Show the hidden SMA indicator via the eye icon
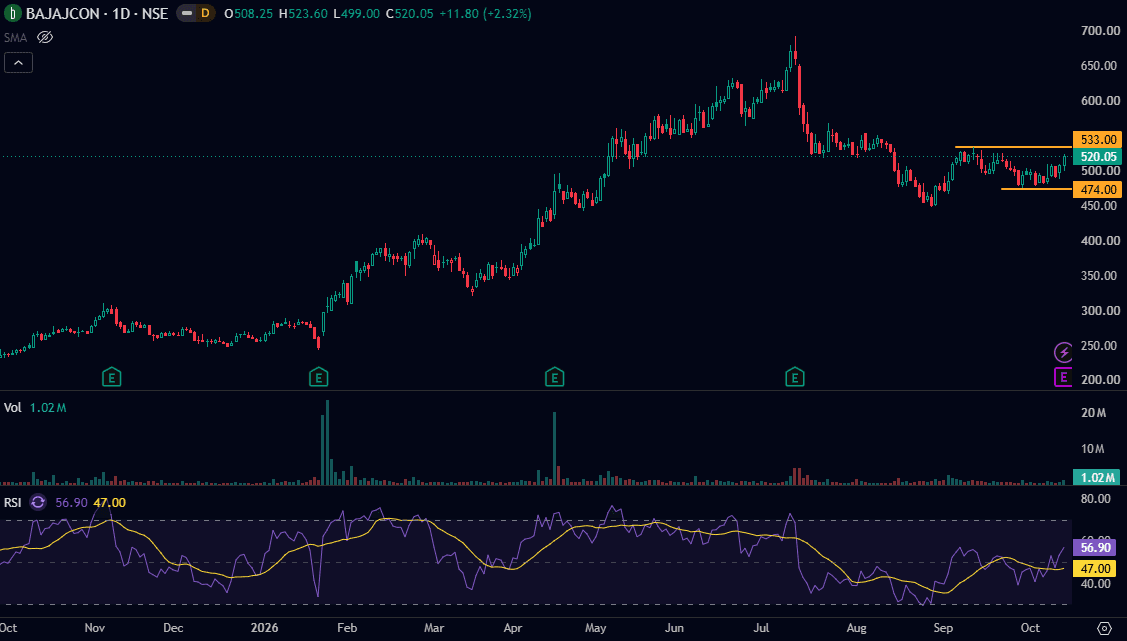Viewport: 1127px width, 641px height. [45, 37]
